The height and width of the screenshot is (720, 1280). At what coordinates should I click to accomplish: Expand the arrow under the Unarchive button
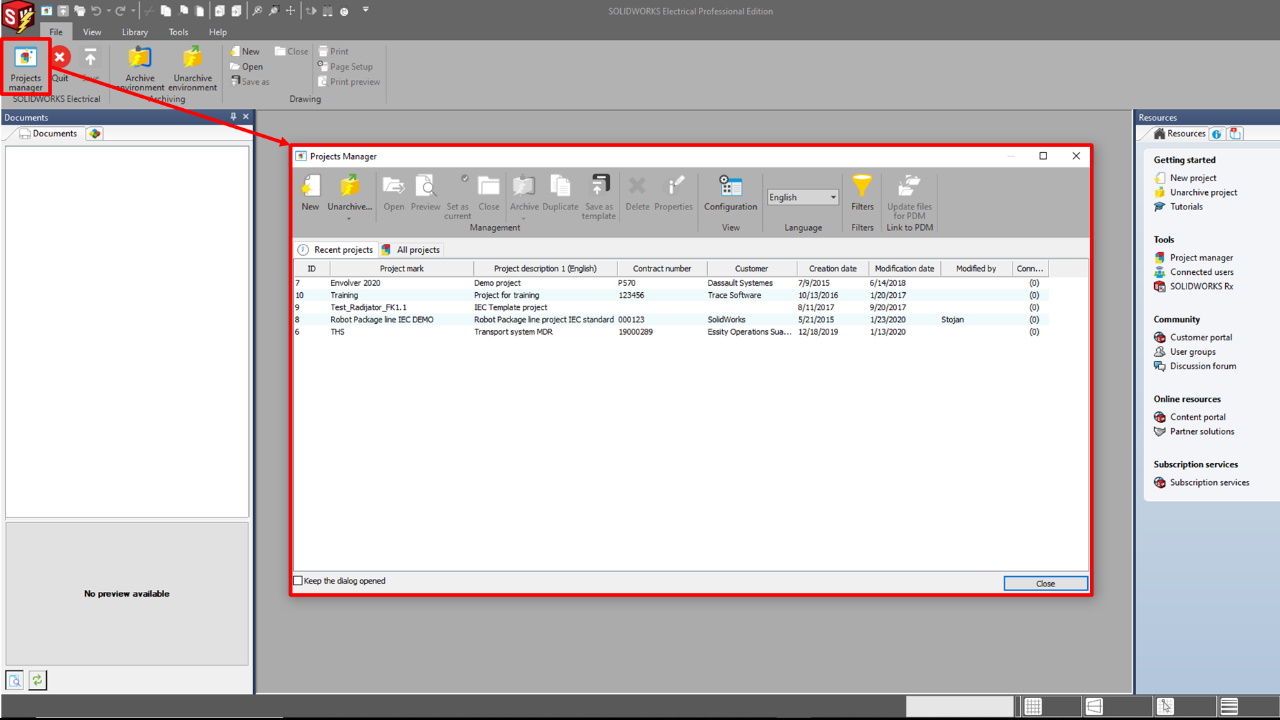pyautogui.click(x=349, y=218)
